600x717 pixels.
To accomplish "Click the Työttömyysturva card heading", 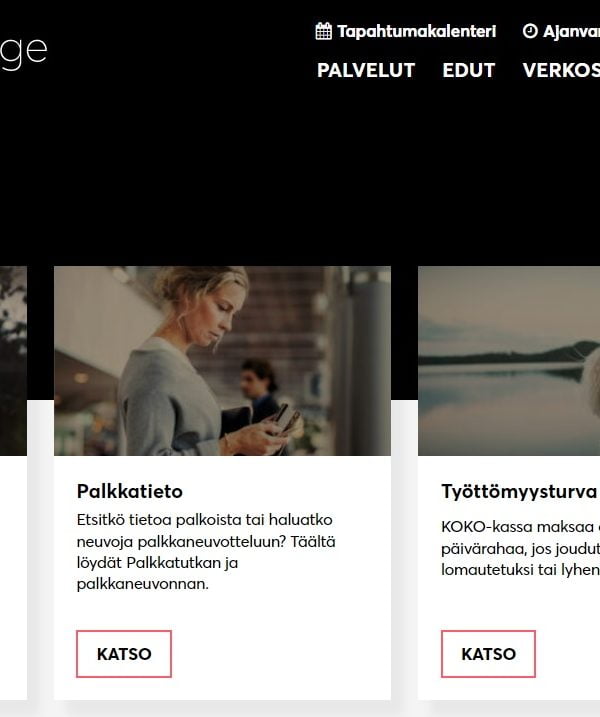I will [x=519, y=492].
